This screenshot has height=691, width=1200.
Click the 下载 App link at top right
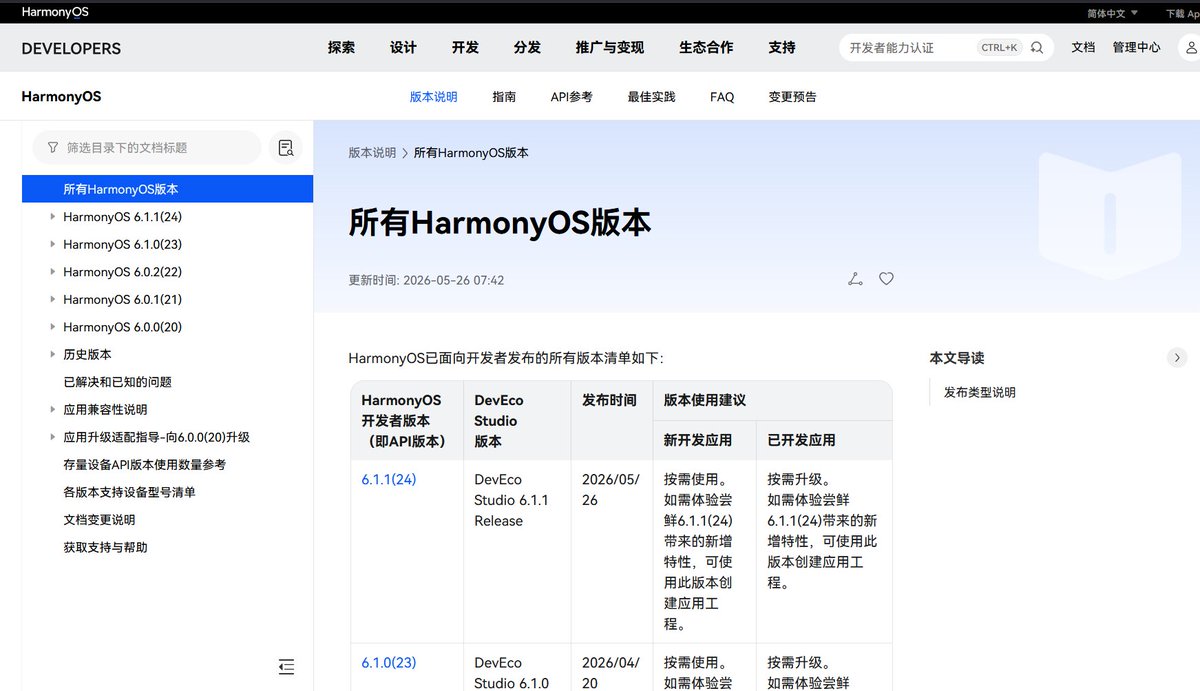click(x=1182, y=13)
